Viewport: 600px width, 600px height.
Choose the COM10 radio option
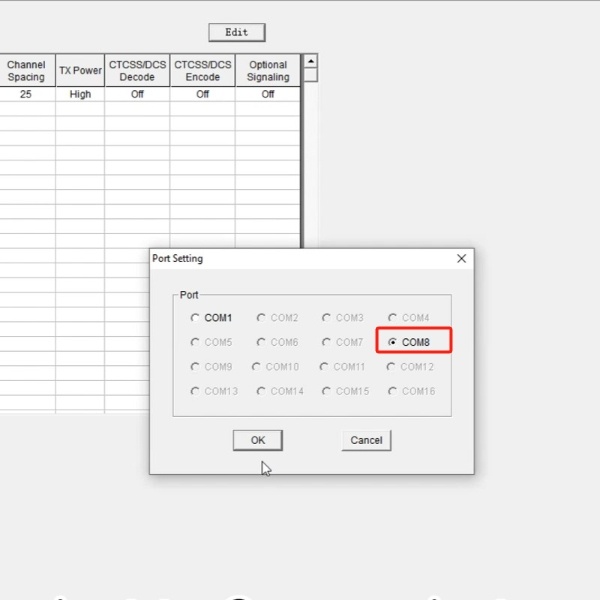pyautogui.click(x=275, y=367)
